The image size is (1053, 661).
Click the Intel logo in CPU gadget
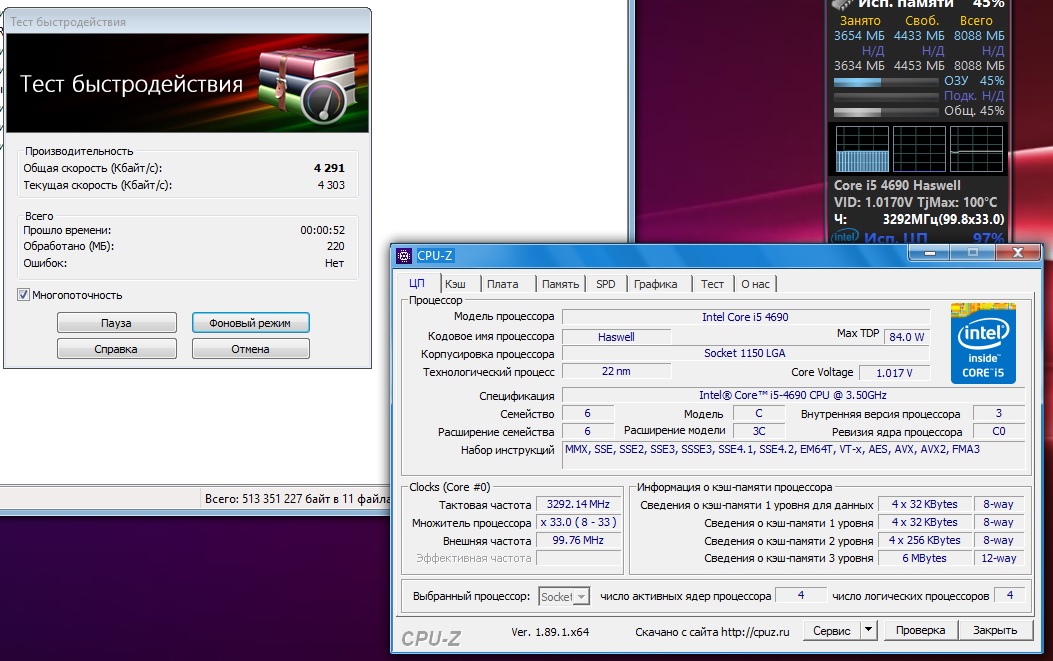tap(845, 237)
